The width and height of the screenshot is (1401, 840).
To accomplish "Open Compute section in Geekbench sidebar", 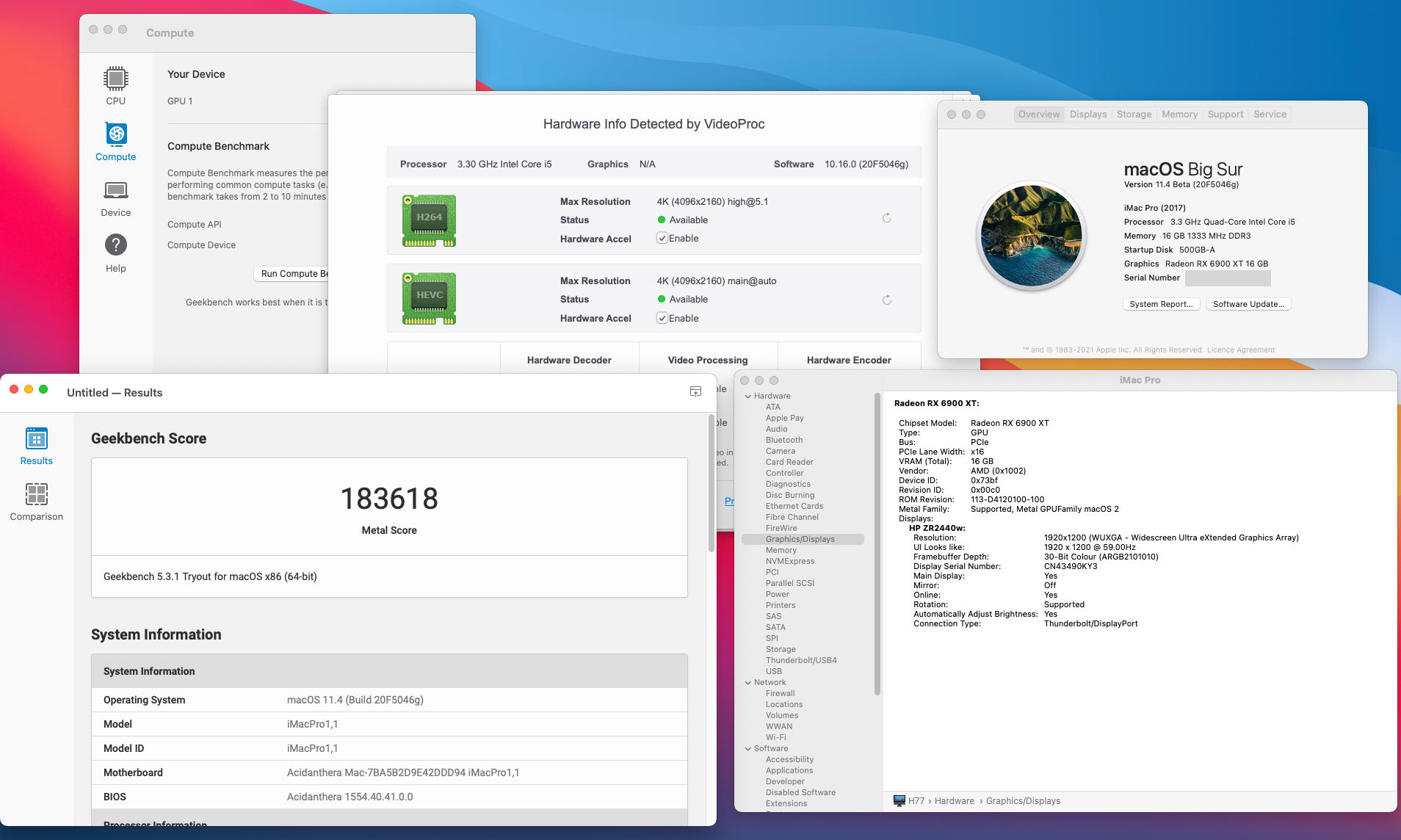I will pyautogui.click(x=115, y=141).
